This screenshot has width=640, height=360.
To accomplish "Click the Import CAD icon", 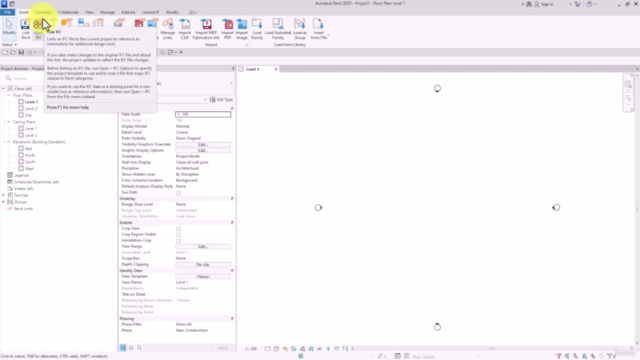I will pyautogui.click(x=184, y=29).
